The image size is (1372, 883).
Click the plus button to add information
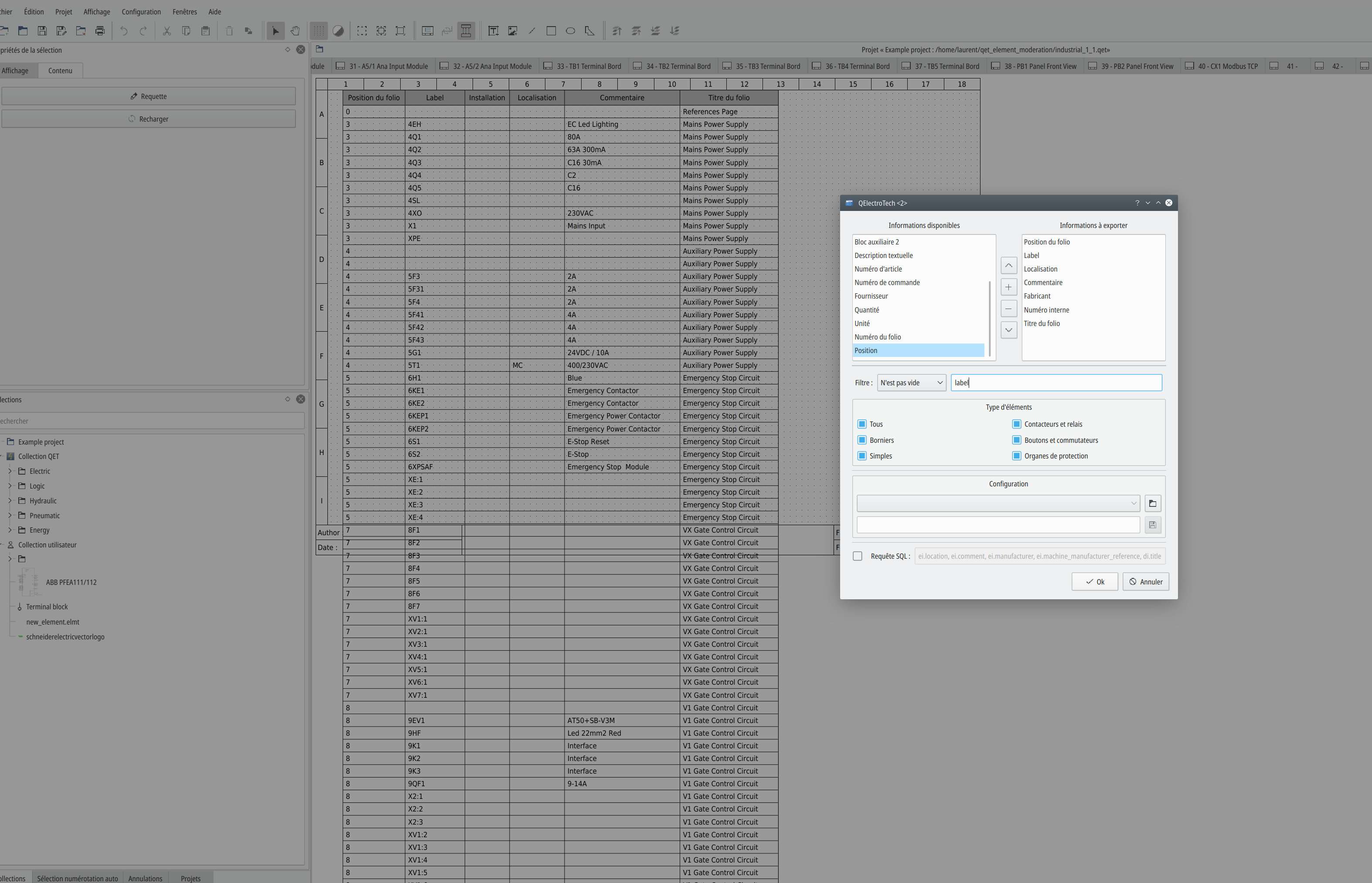click(1008, 287)
